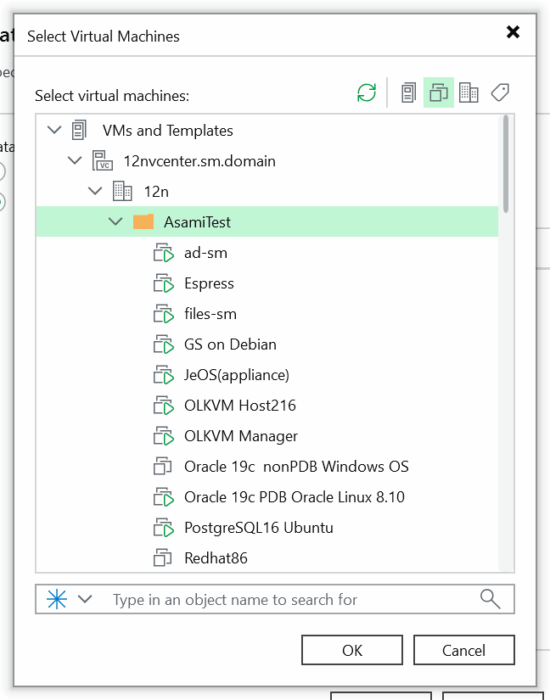Collapse the 12n datacenter node

95,192
